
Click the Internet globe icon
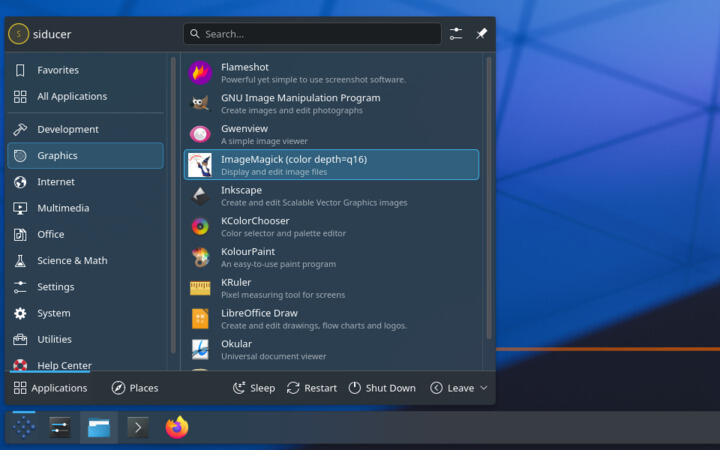tap(20, 182)
